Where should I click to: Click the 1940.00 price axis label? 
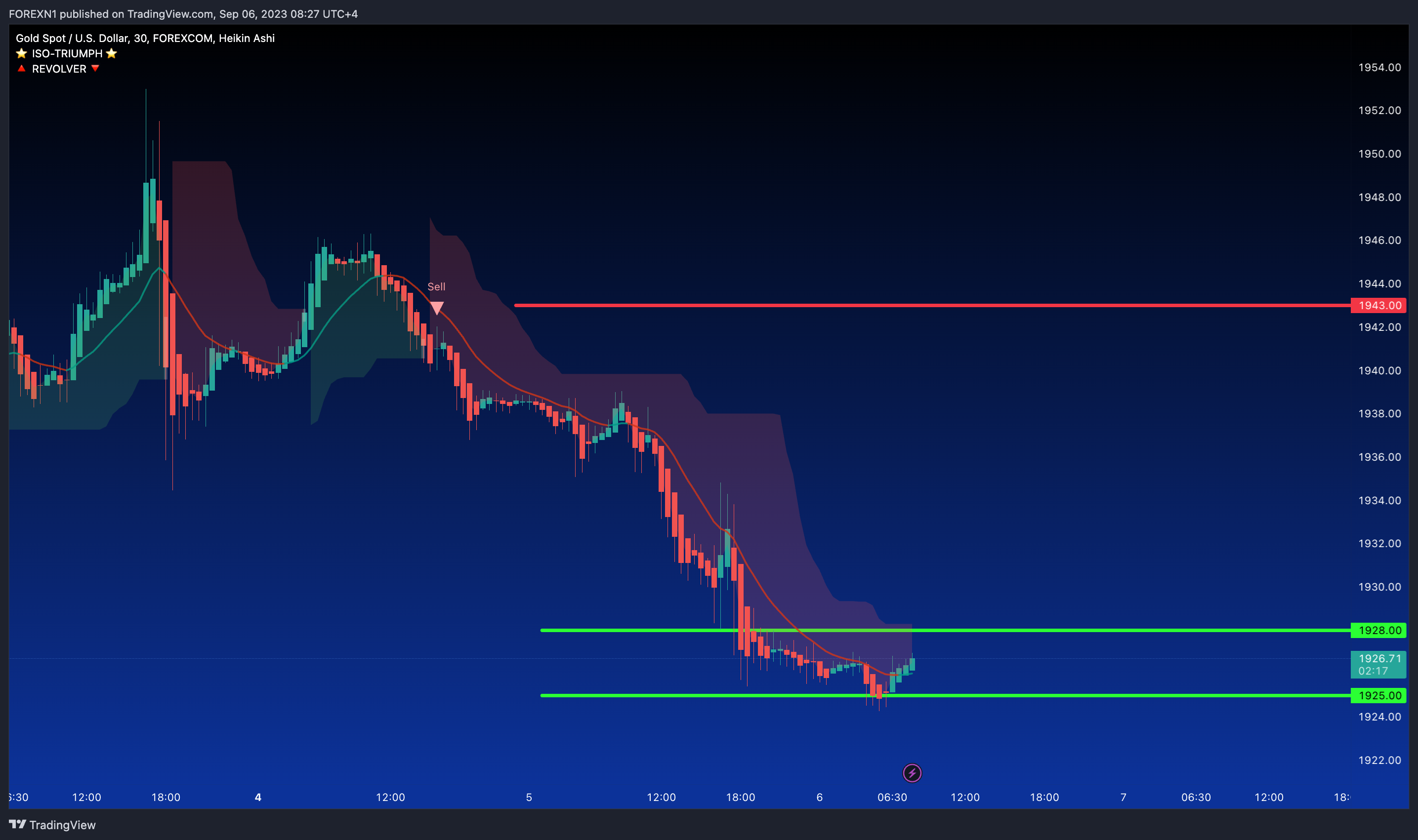(1379, 370)
